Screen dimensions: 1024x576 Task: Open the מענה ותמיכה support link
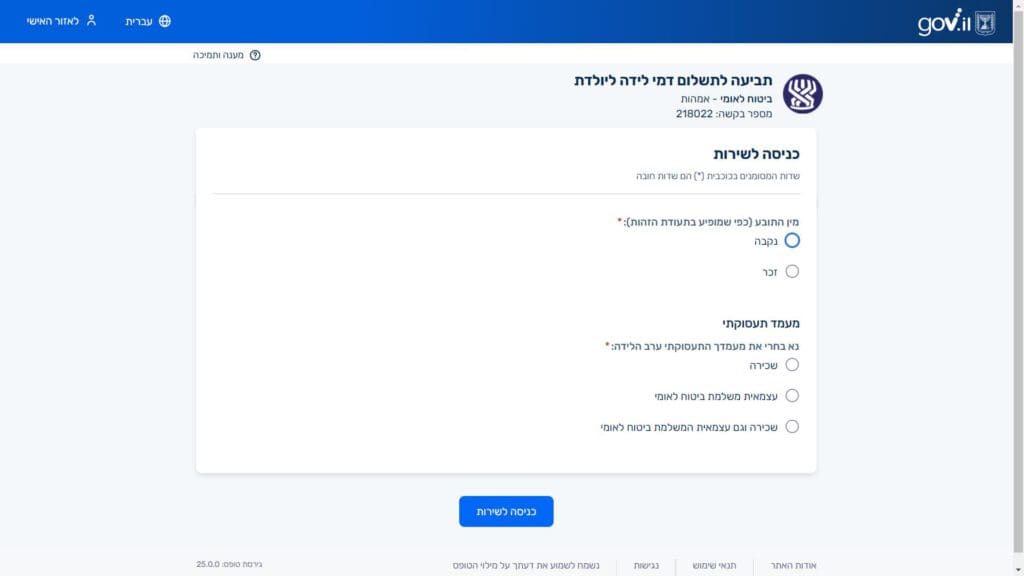click(x=219, y=55)
